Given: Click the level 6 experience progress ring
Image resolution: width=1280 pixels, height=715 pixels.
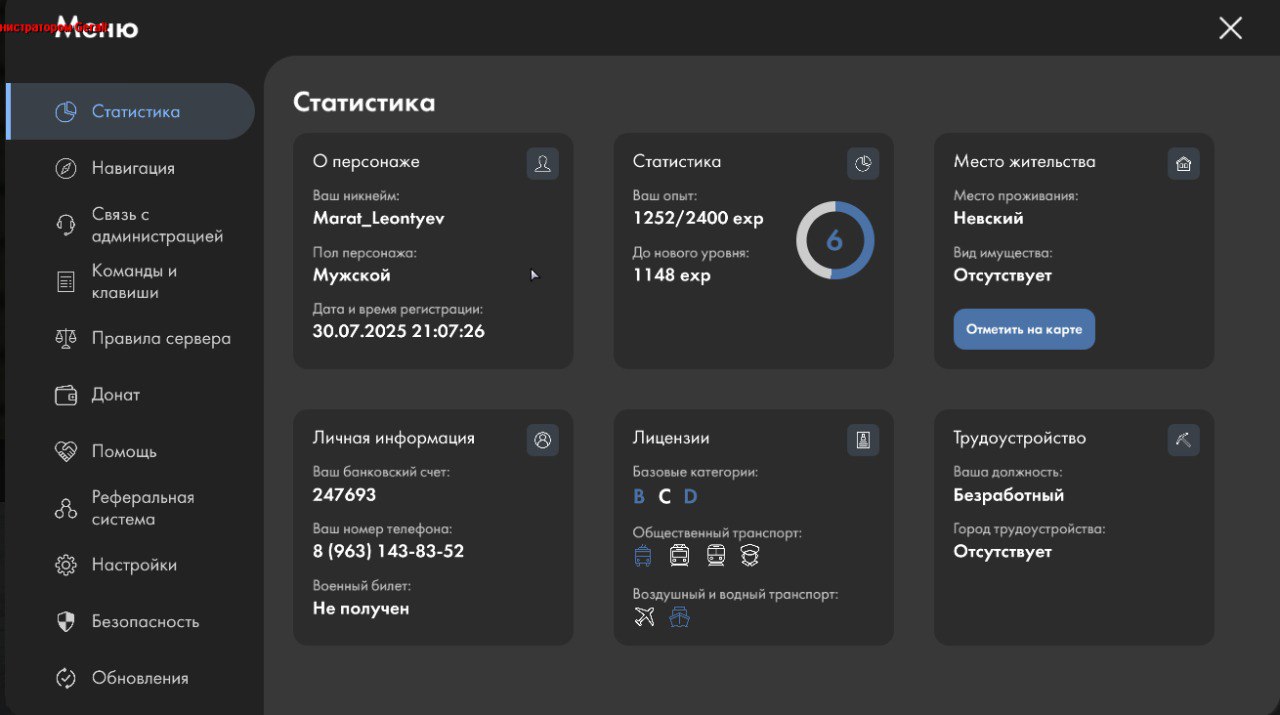Looking at the screenshot, I should point(835,240).
